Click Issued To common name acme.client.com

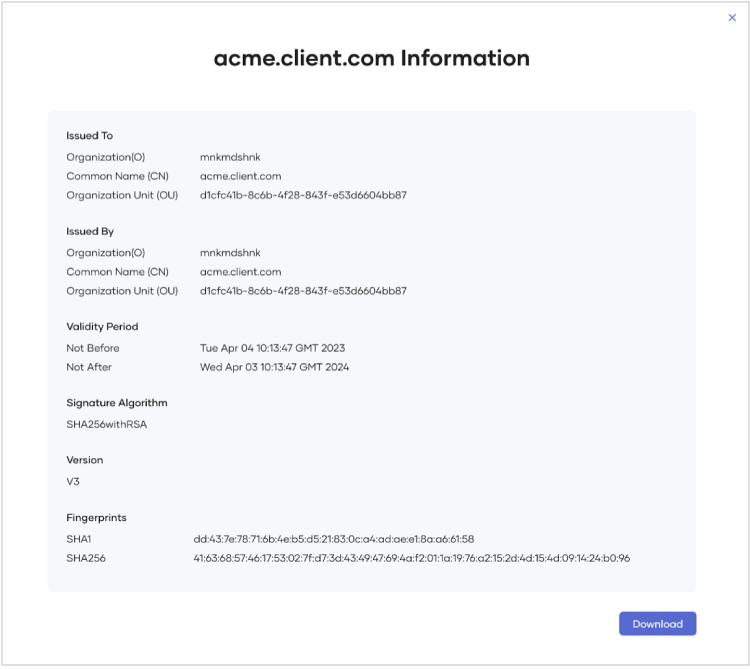point(240,176)
